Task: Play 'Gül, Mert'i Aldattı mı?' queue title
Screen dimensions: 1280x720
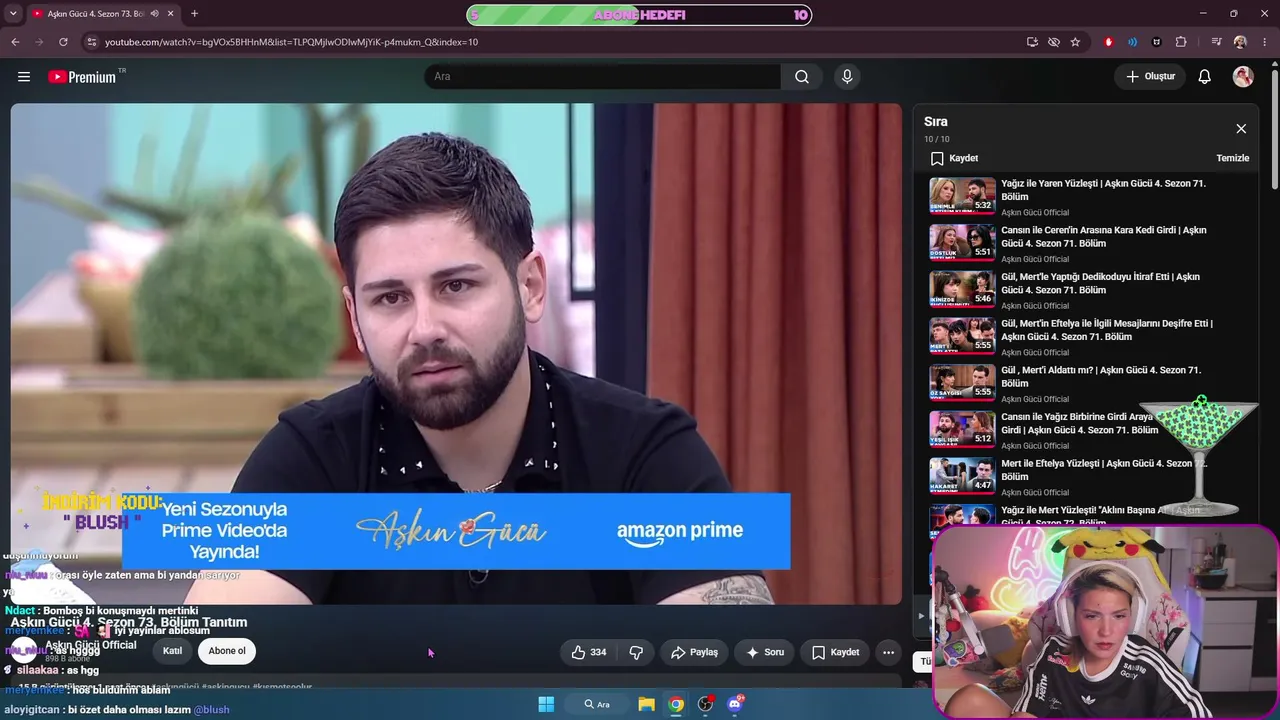Action: point(1101,377)
